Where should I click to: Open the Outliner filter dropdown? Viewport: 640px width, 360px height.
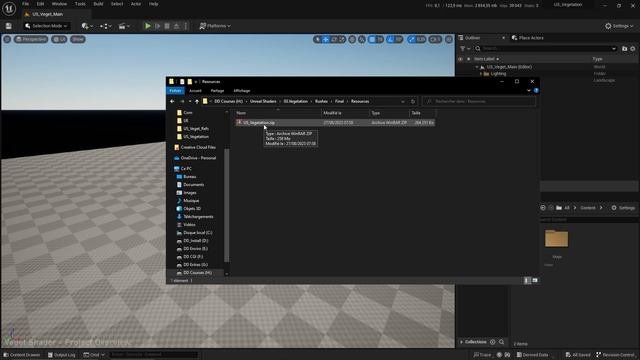[x=464, y=49]
